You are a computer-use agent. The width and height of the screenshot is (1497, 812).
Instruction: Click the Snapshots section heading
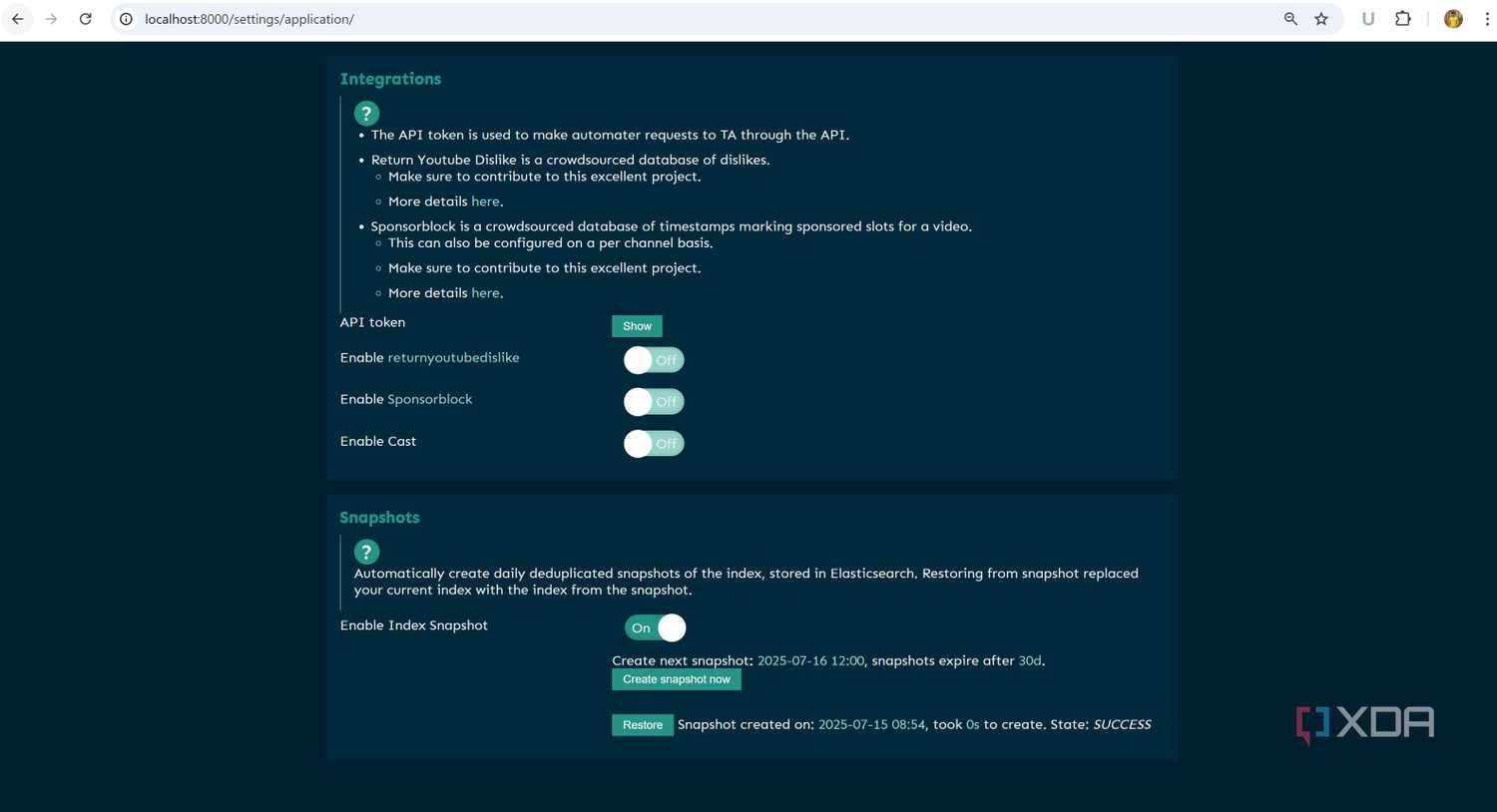pyautogui.click(x=379, y=518)
